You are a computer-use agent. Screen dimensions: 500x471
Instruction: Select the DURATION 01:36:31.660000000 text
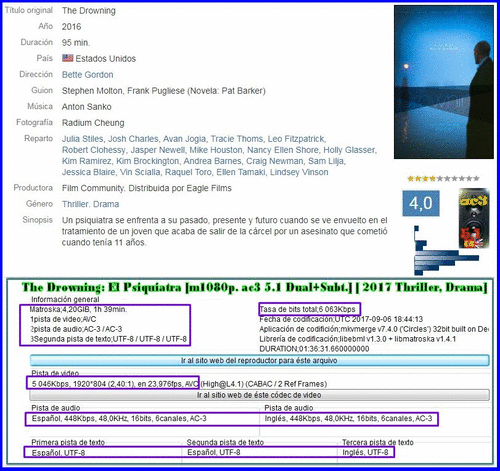pos(314,349)
